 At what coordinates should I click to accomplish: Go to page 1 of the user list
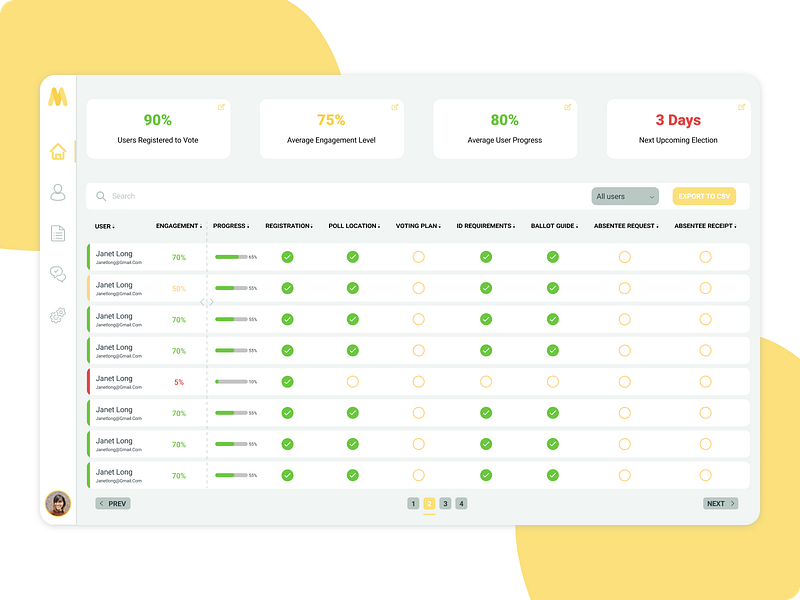(413, 503)
